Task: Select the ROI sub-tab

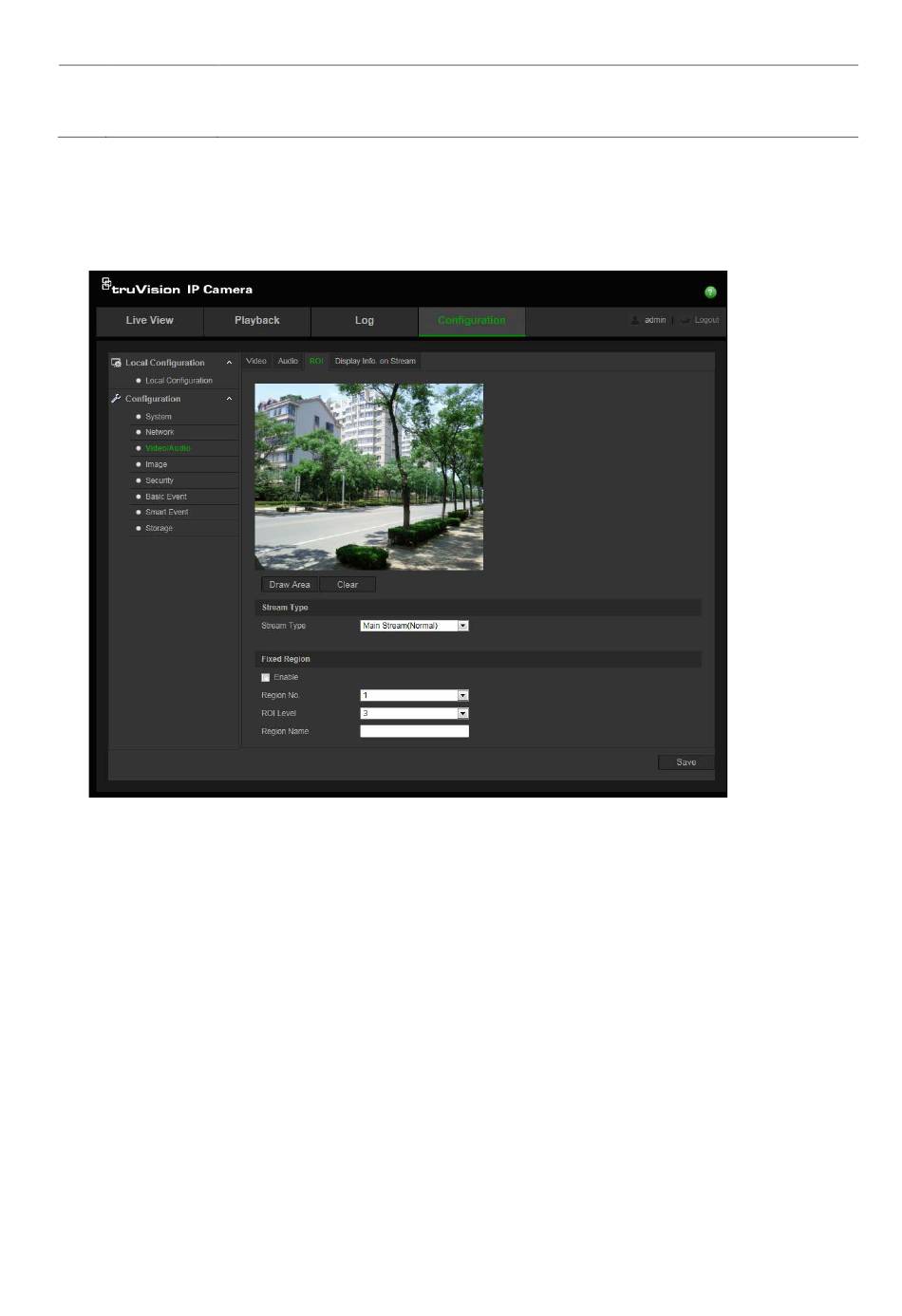Action: 316,361
